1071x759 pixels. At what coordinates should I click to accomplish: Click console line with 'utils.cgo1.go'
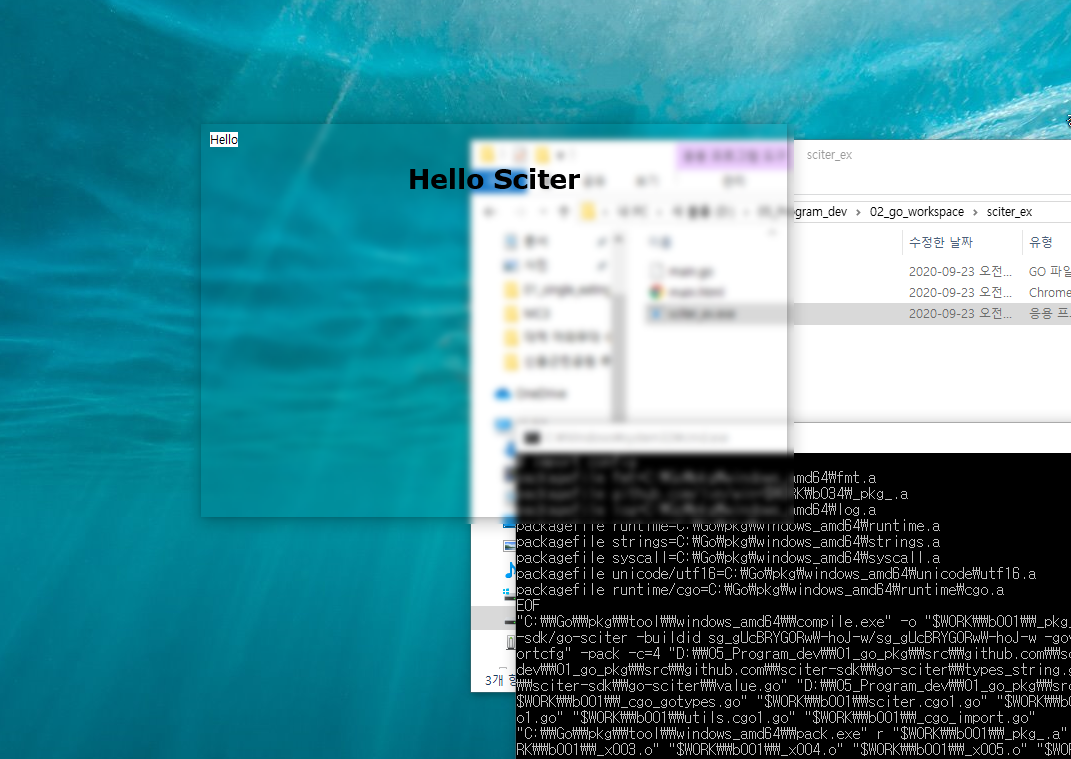(776, 717)
